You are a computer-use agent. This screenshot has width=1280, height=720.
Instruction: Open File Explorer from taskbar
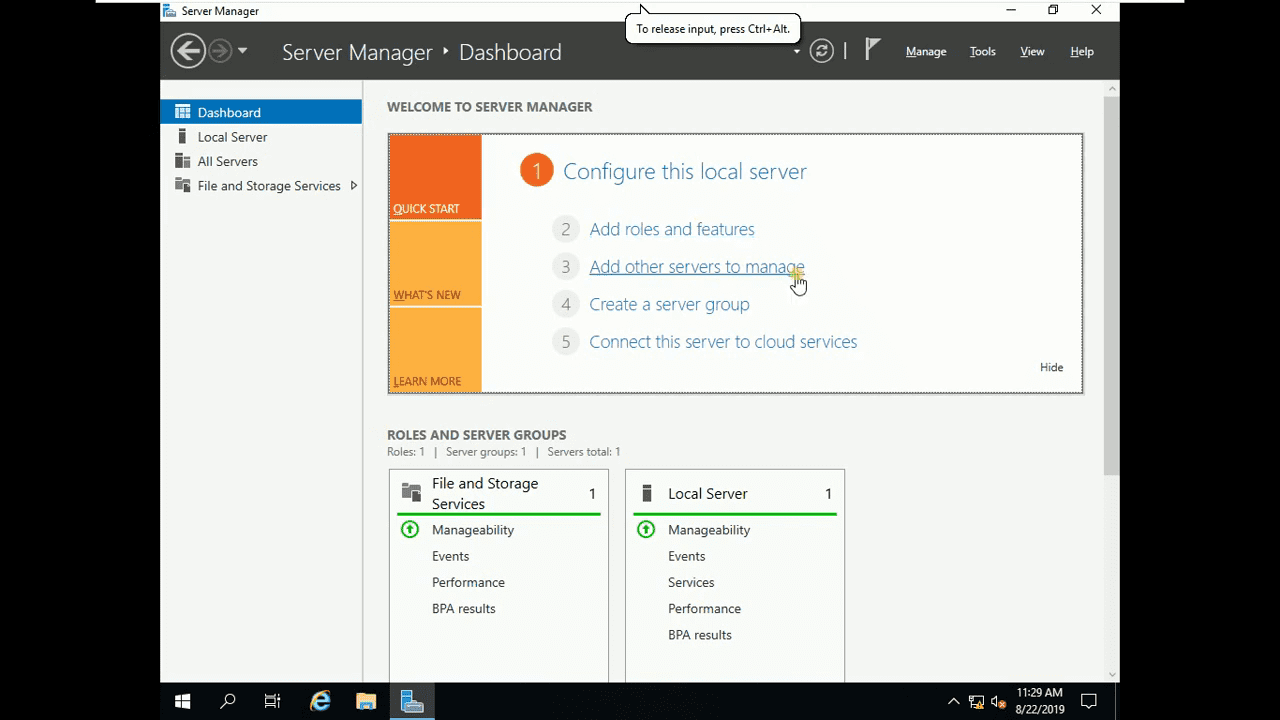pos(366,701)
